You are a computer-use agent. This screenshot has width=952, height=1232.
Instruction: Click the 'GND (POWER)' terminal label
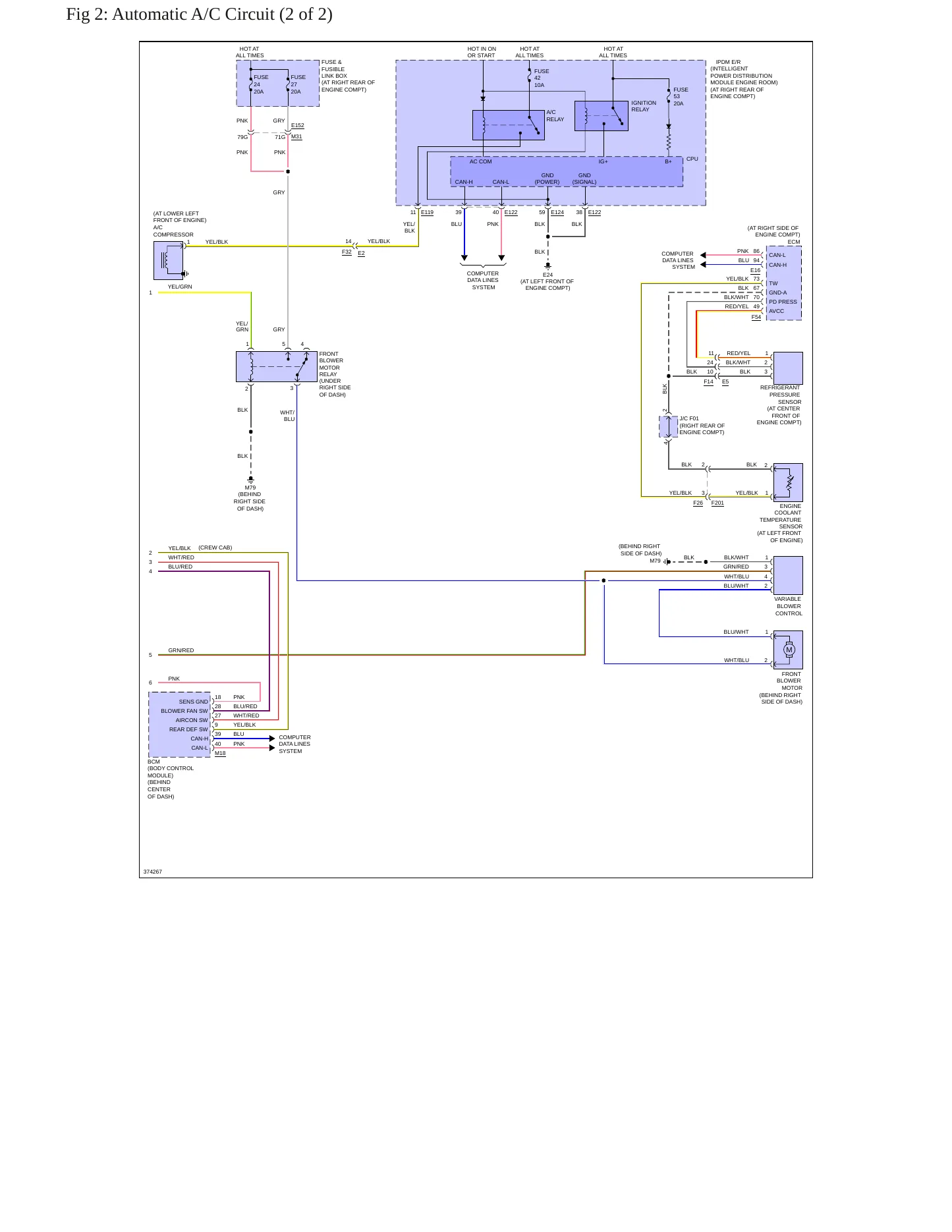click(547, 179)
